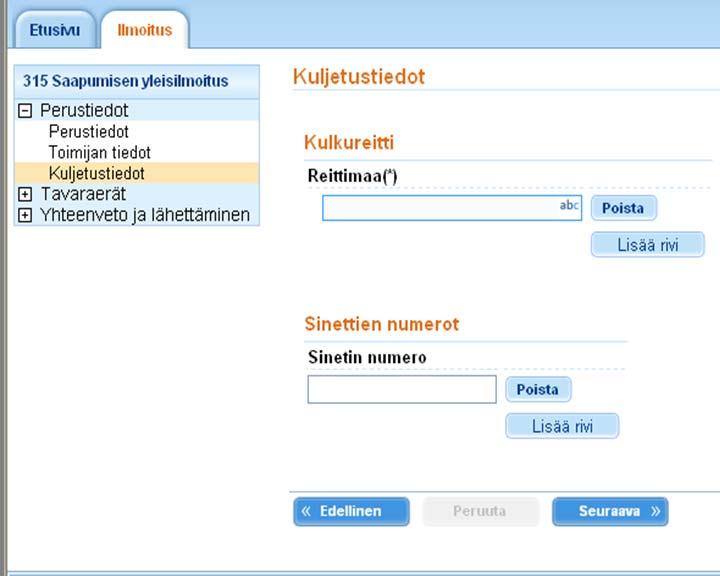The image size is (720, 576).
Task: Go back with Edellinen button
Action: (x=351, y=511)
